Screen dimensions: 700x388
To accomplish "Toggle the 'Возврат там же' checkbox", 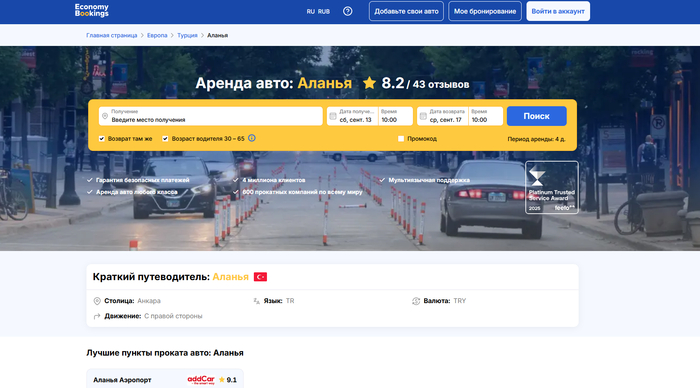I will click(x=102, y=139).
